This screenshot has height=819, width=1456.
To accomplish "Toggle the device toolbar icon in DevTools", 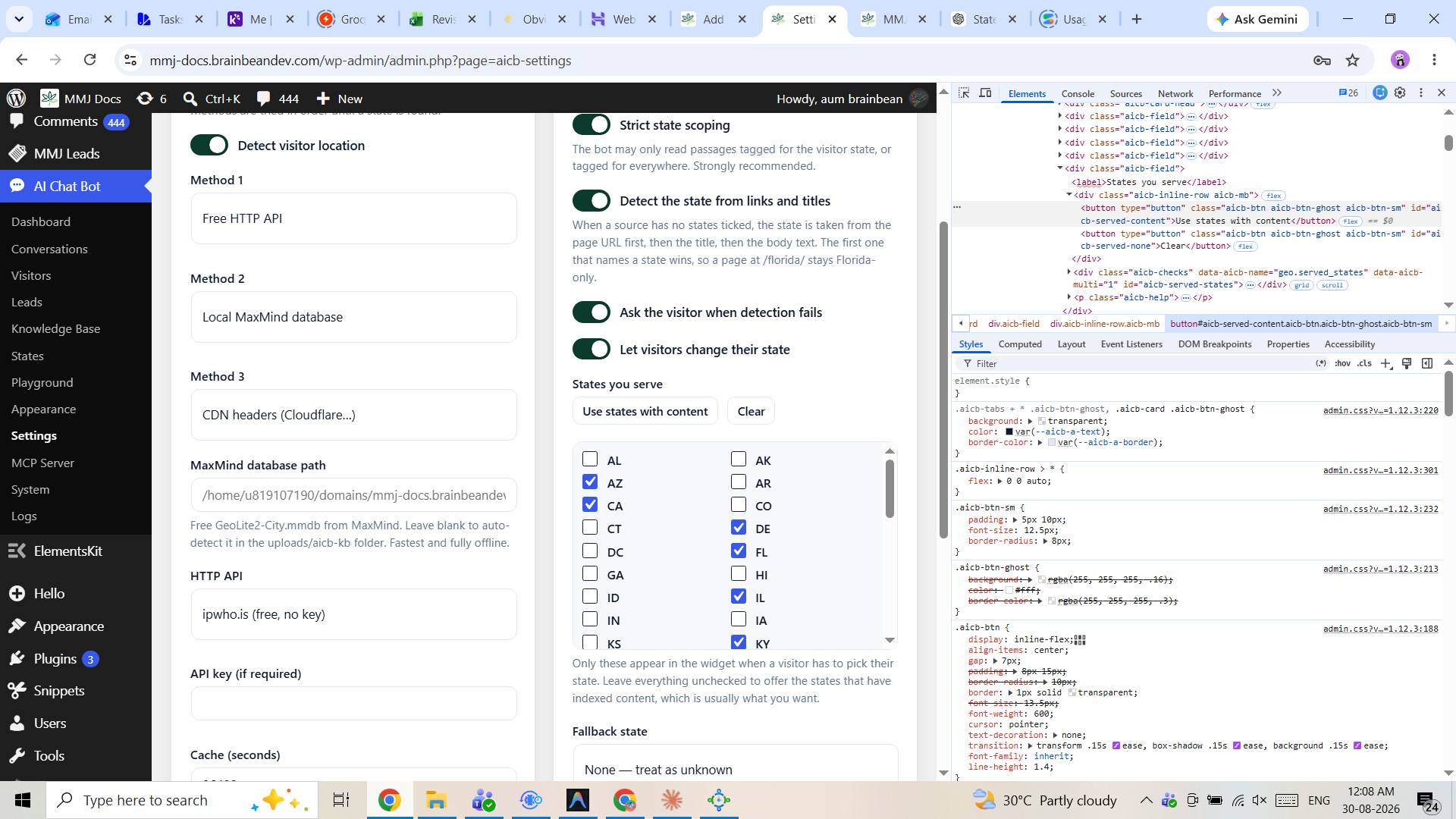I will click(x=985, y=93).
